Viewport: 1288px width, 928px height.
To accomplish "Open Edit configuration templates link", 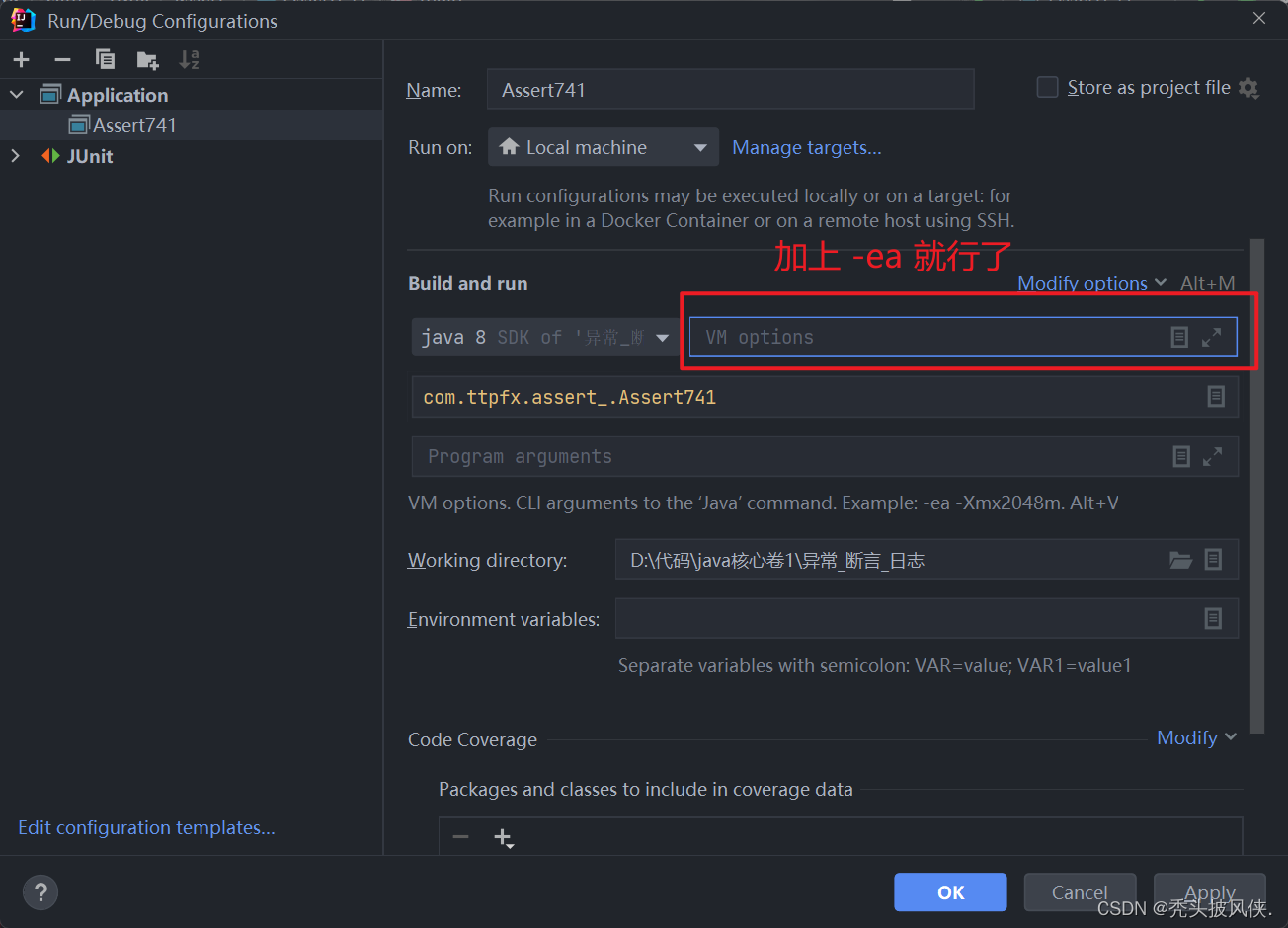I will click(146, 827).
